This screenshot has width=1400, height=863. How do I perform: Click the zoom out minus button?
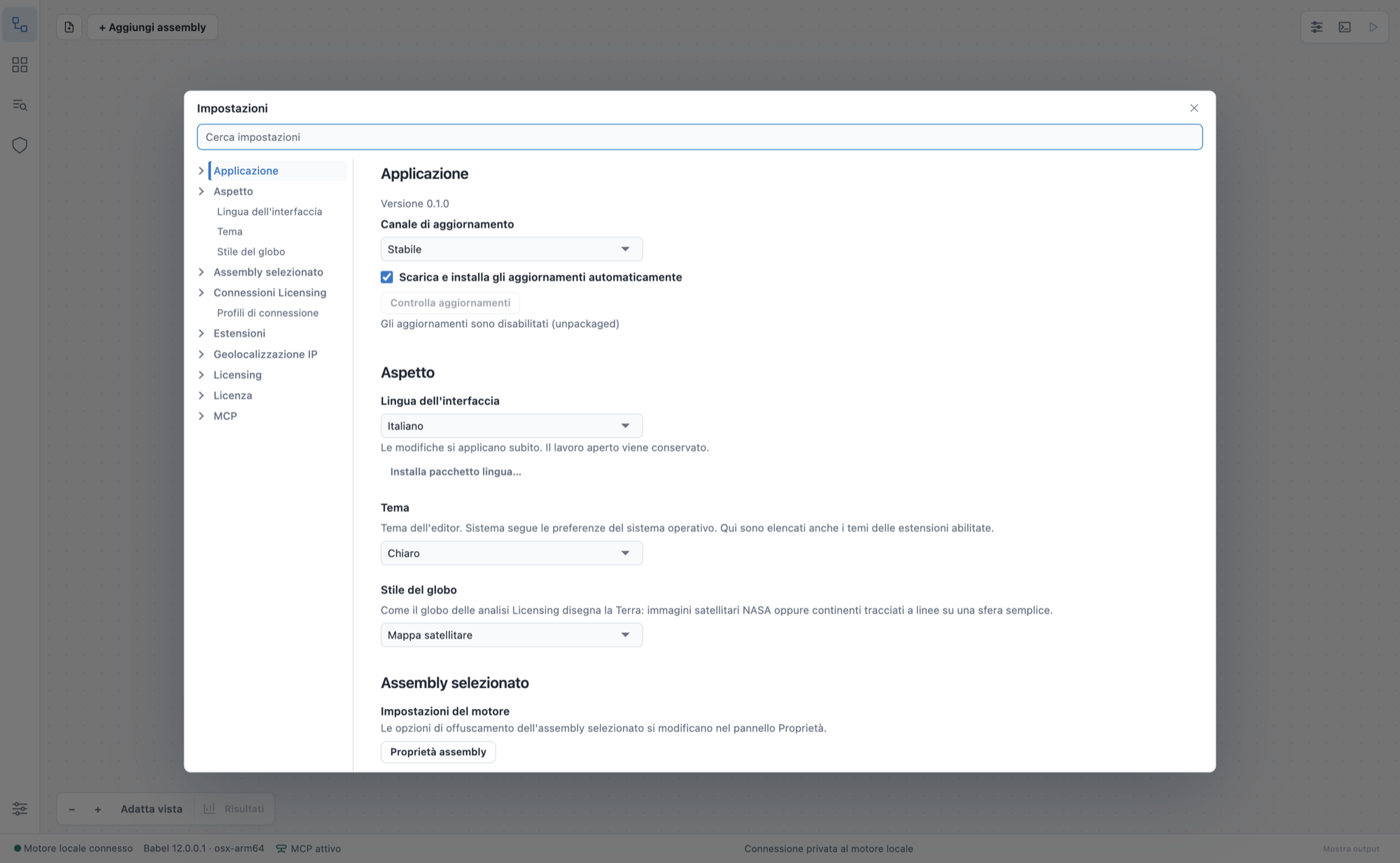71,809
